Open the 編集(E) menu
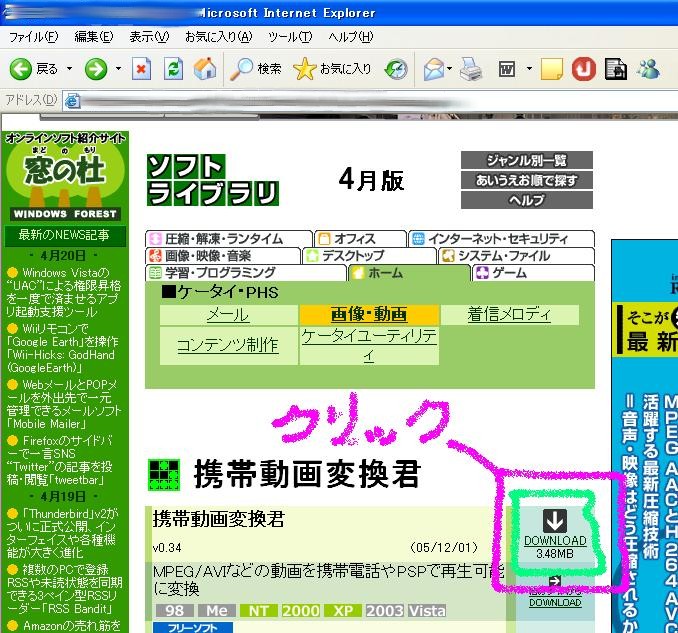Screen dimensions: 678x633 point(93,37)
